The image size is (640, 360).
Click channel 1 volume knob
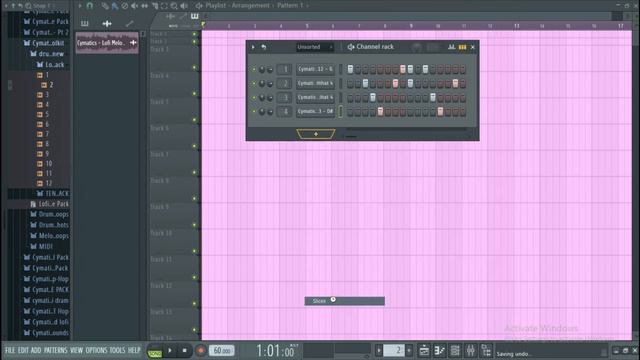pos(270,69)
